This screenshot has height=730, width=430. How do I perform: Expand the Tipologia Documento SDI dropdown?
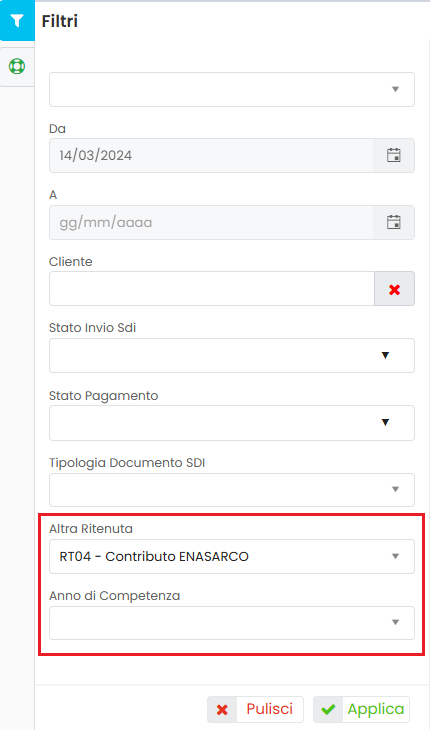(x=232, y=490)
